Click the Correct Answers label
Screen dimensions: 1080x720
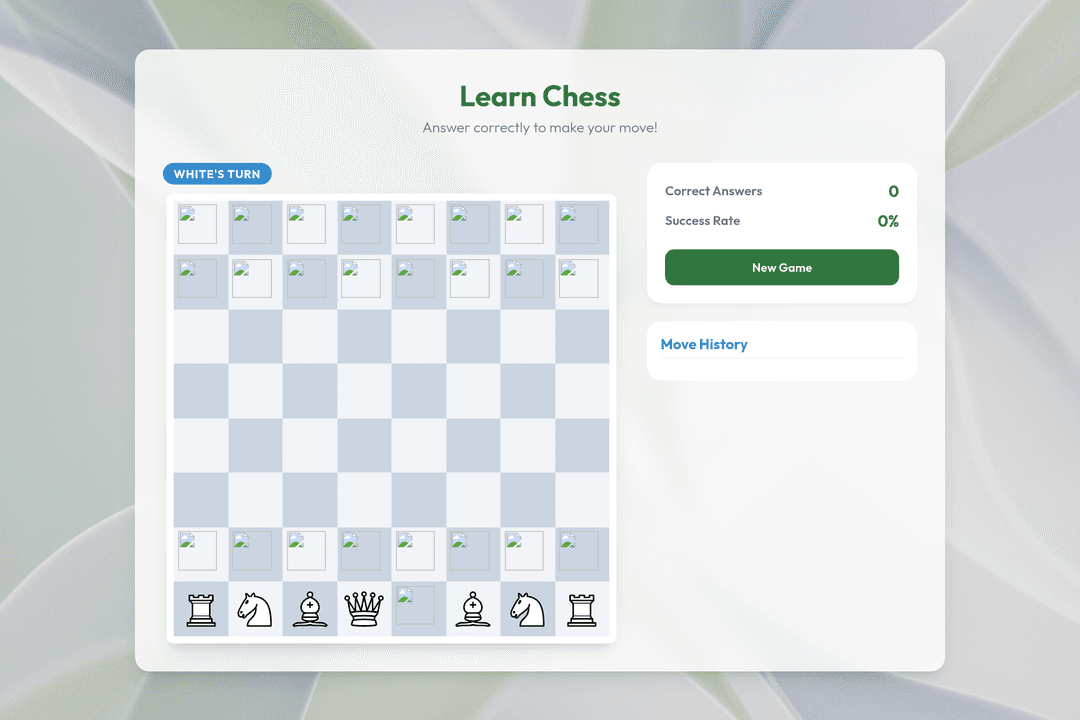click(714, 191)
